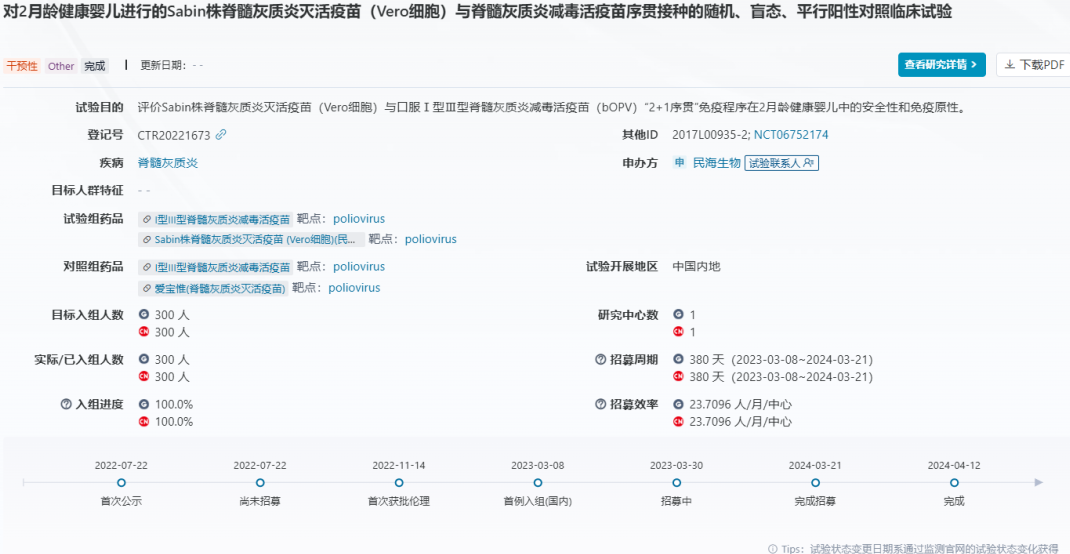Click the link icon beside registration number CTR20221673
The image size is (1070, 554).
[x=221, y=135]
